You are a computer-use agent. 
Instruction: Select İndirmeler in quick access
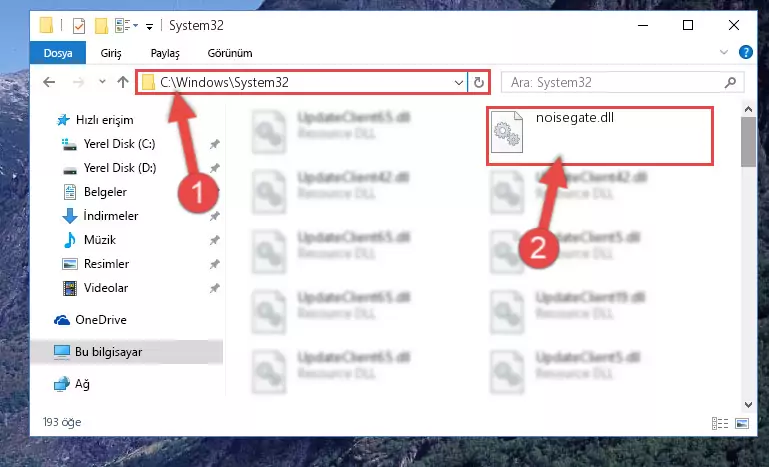pyautogui.click(x=111, y=216)
